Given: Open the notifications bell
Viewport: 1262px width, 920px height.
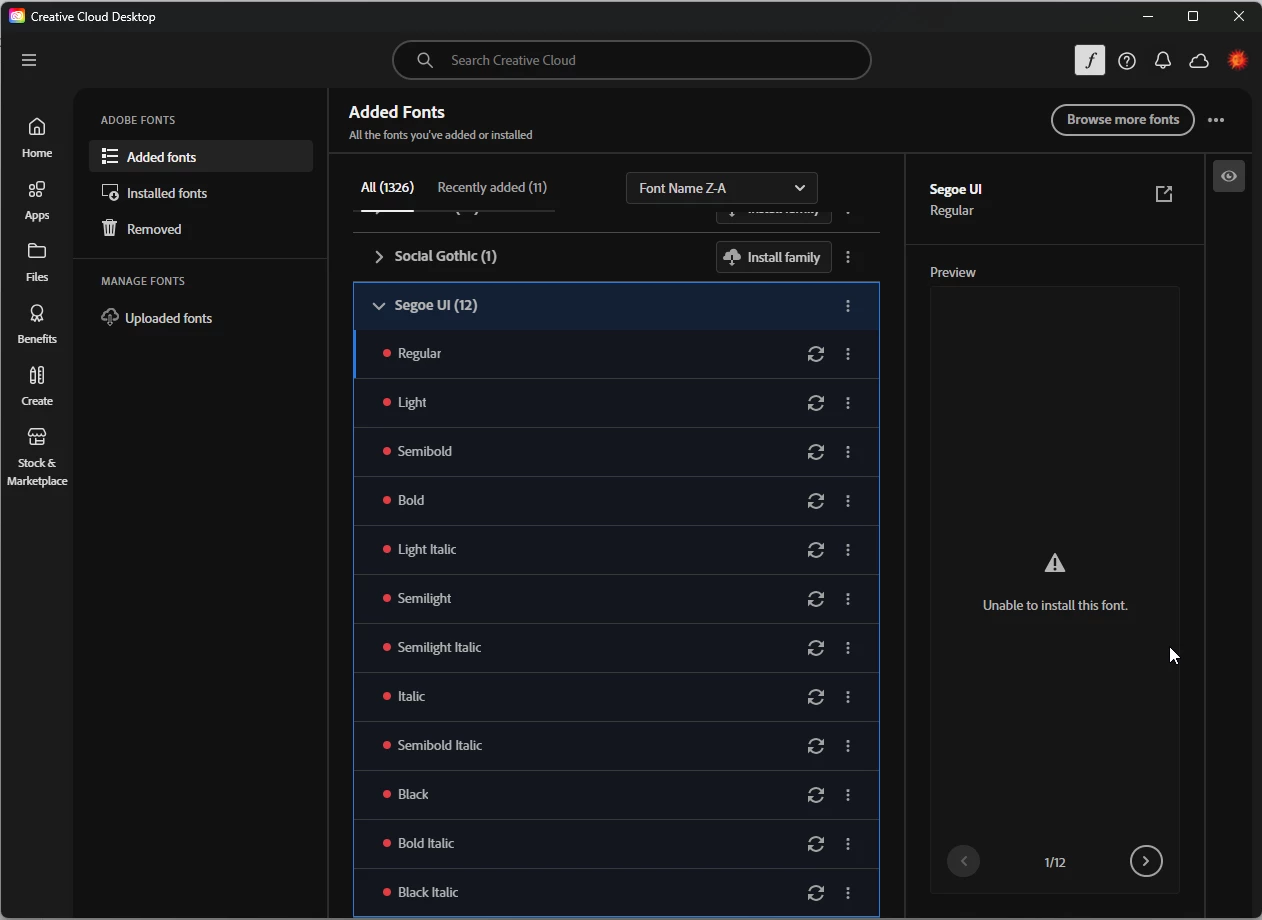Looking at the screenshot, I should point(1163,61).
